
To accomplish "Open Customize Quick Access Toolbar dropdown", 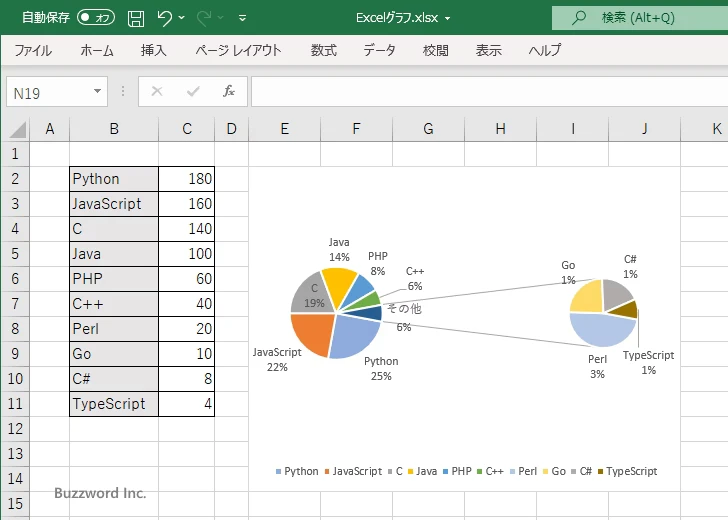I will coord(242,18).
